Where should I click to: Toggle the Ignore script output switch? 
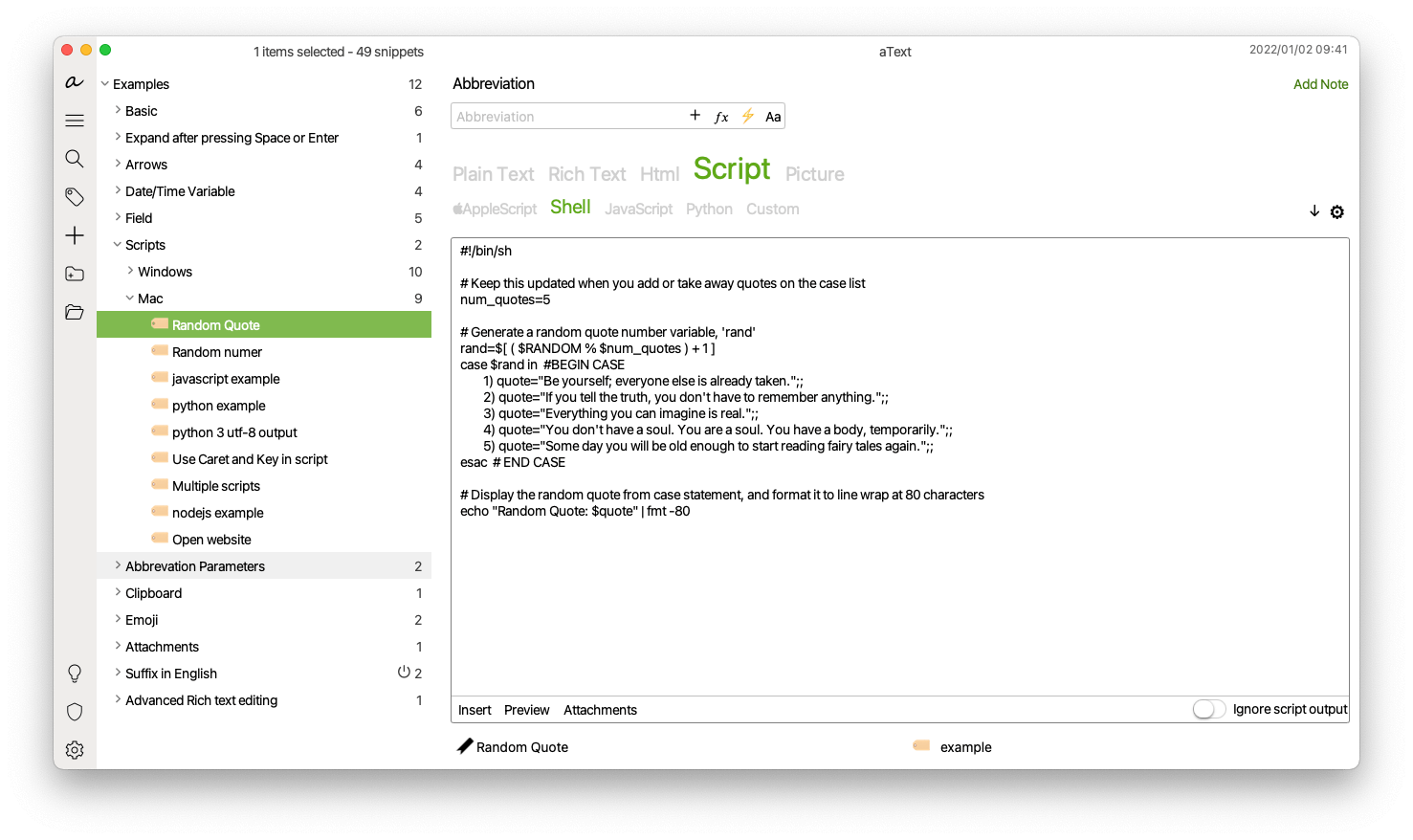(x=1208, y=709)
